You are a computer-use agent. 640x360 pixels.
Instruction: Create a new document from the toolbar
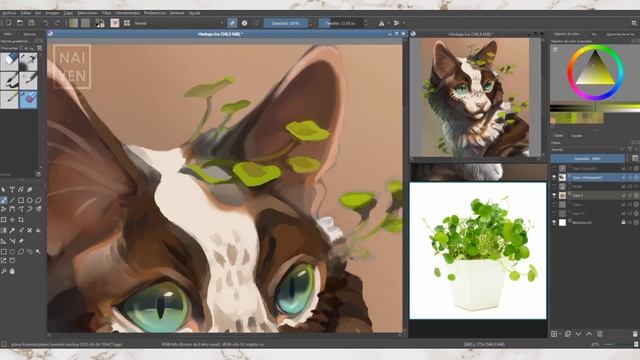pyautogui.click(x=8, y=23)
